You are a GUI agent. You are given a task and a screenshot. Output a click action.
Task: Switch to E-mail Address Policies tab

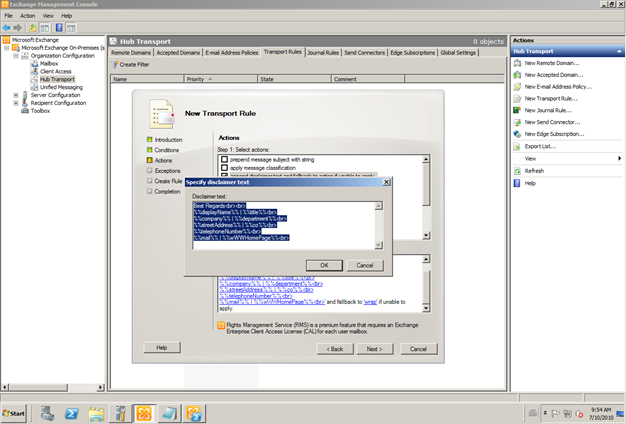(x=232, y=53)
